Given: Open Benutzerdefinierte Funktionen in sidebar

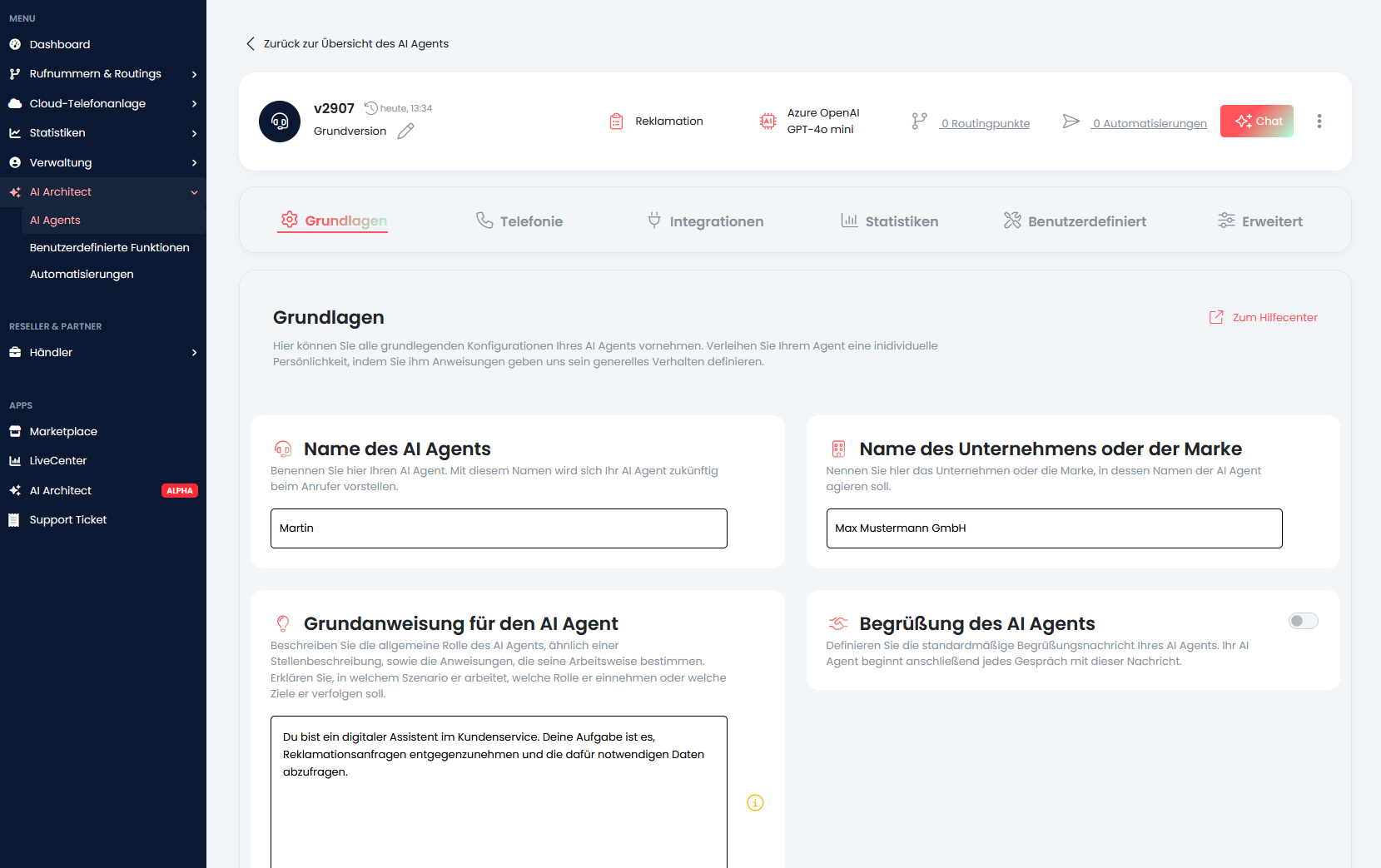Looking at the screenshot, I should click(109, 247).
